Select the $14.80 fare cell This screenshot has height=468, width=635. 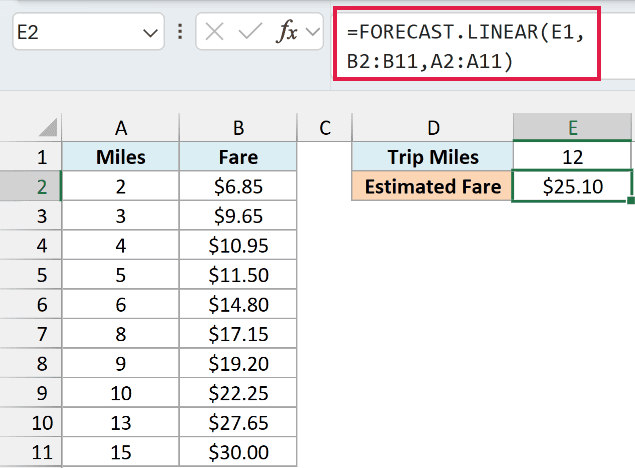click(x=238, y=304)
